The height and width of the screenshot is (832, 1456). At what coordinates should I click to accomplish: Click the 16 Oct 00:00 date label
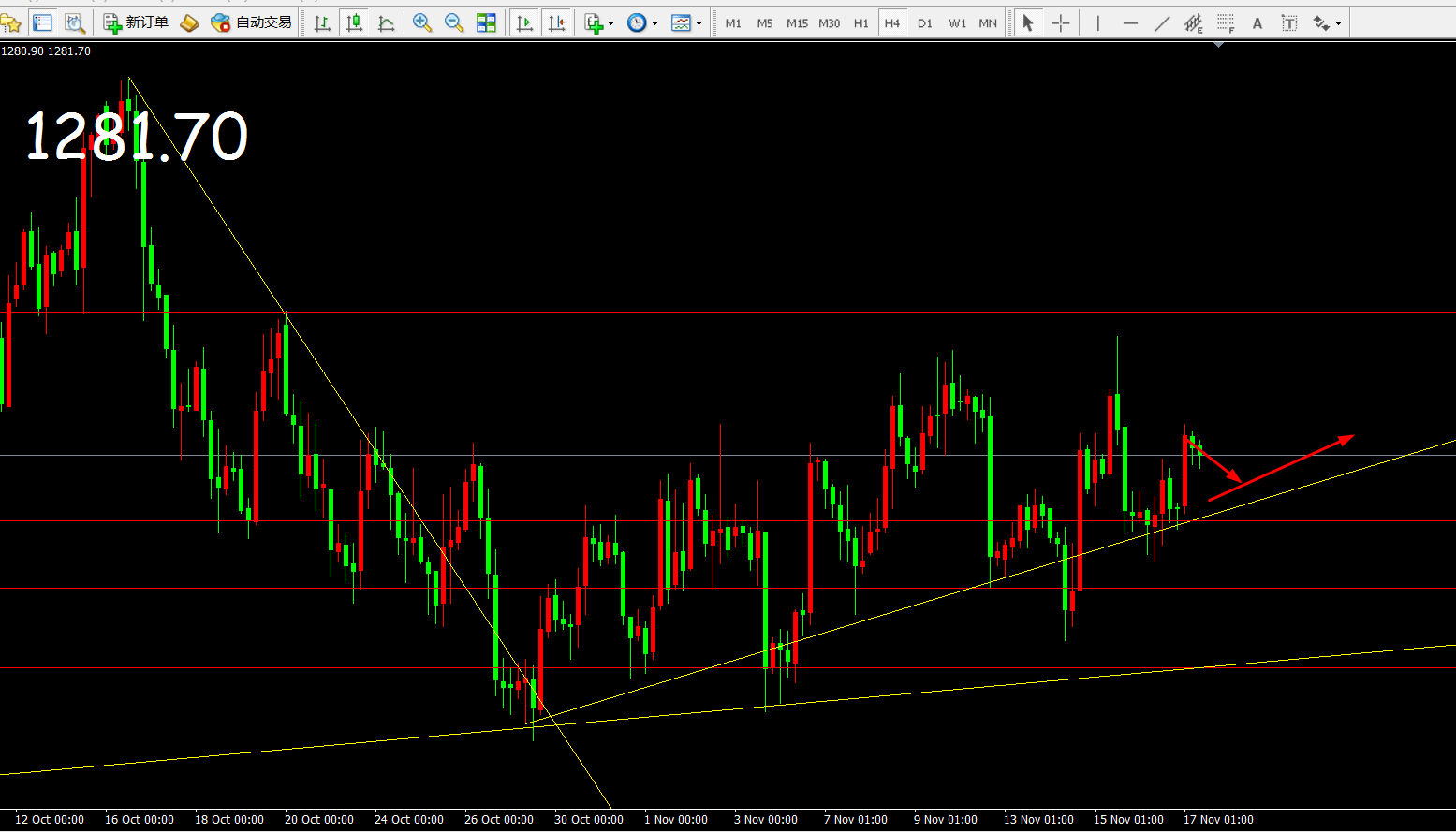(x=140, y=820)
